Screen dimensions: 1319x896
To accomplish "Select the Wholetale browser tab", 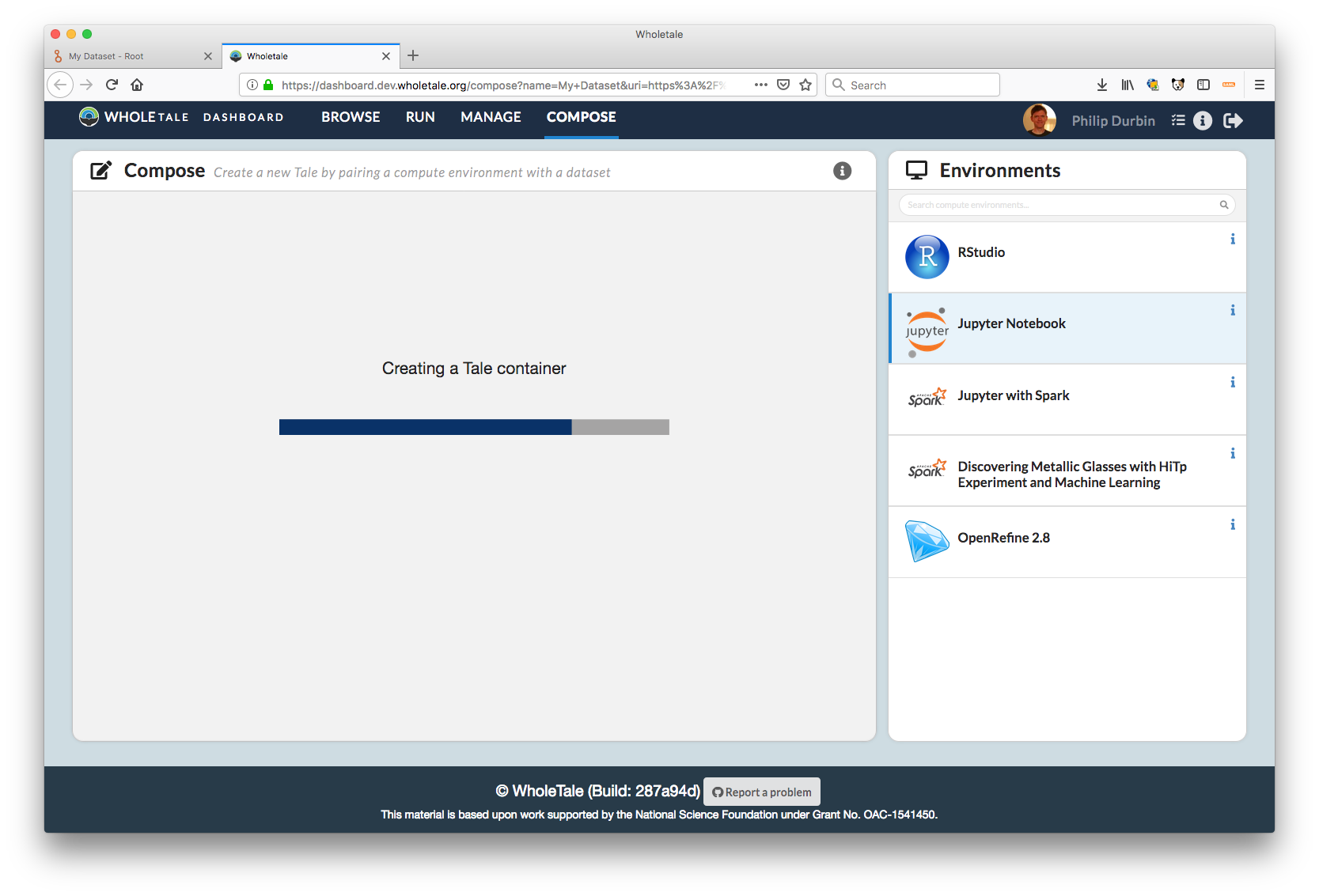I will (311, 56).
